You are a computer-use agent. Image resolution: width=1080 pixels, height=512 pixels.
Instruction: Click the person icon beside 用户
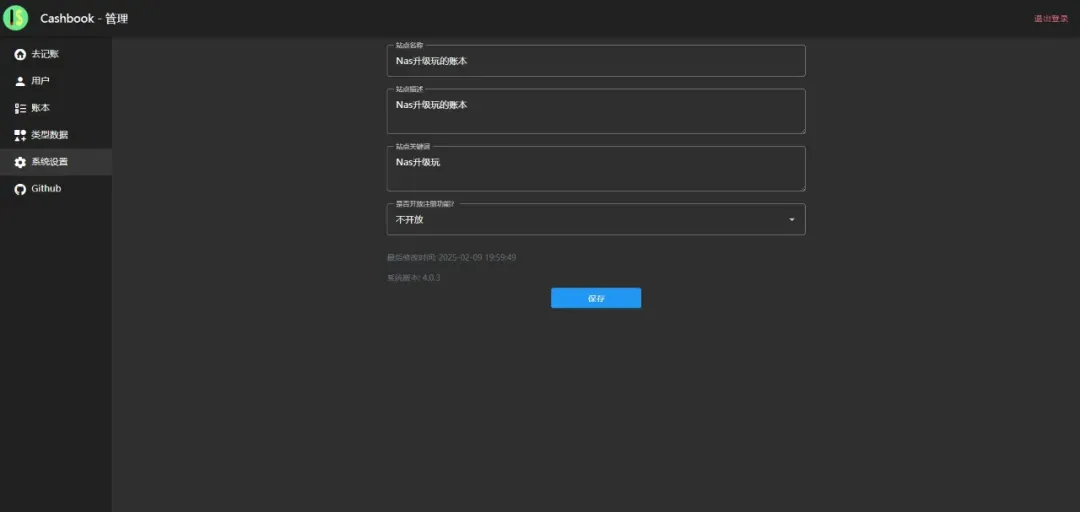coord(20,81)
